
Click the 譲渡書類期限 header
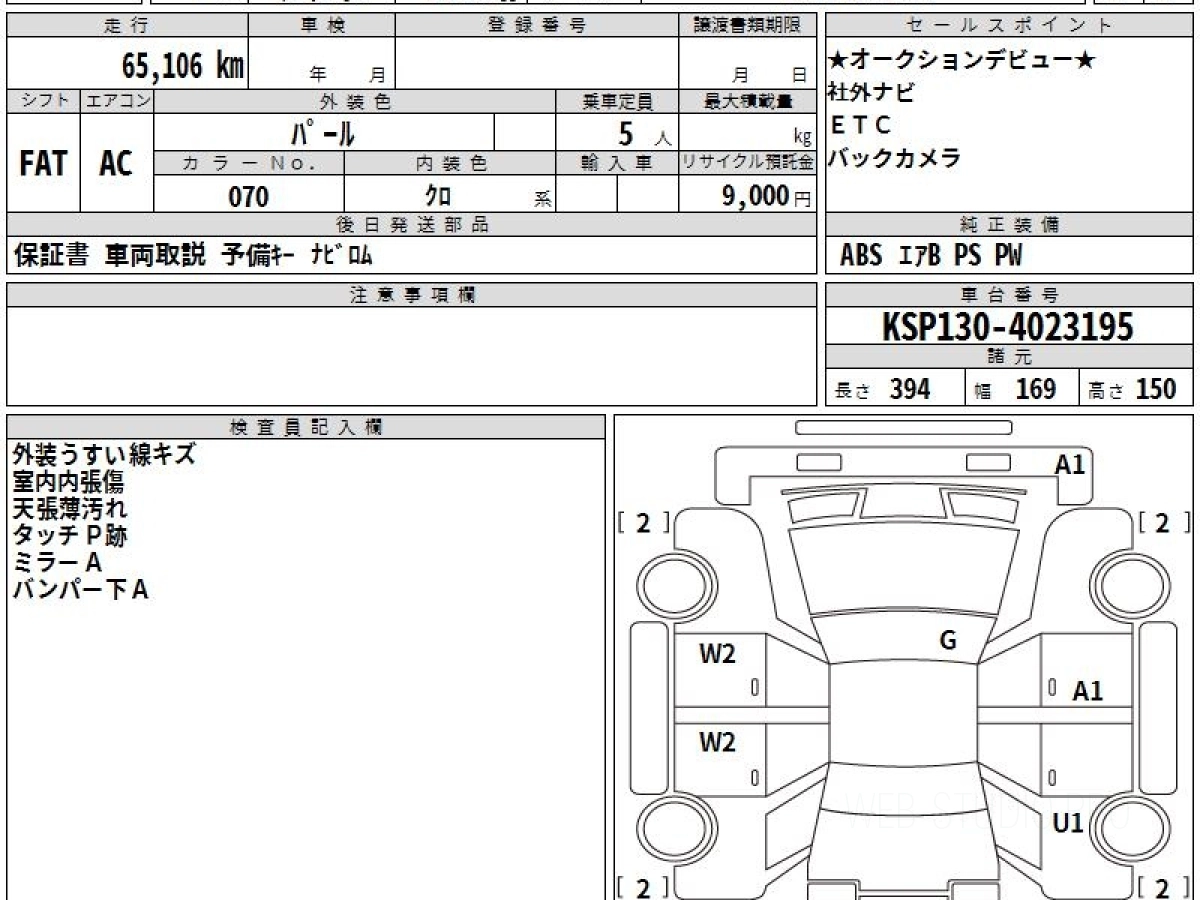pos(747,26)
